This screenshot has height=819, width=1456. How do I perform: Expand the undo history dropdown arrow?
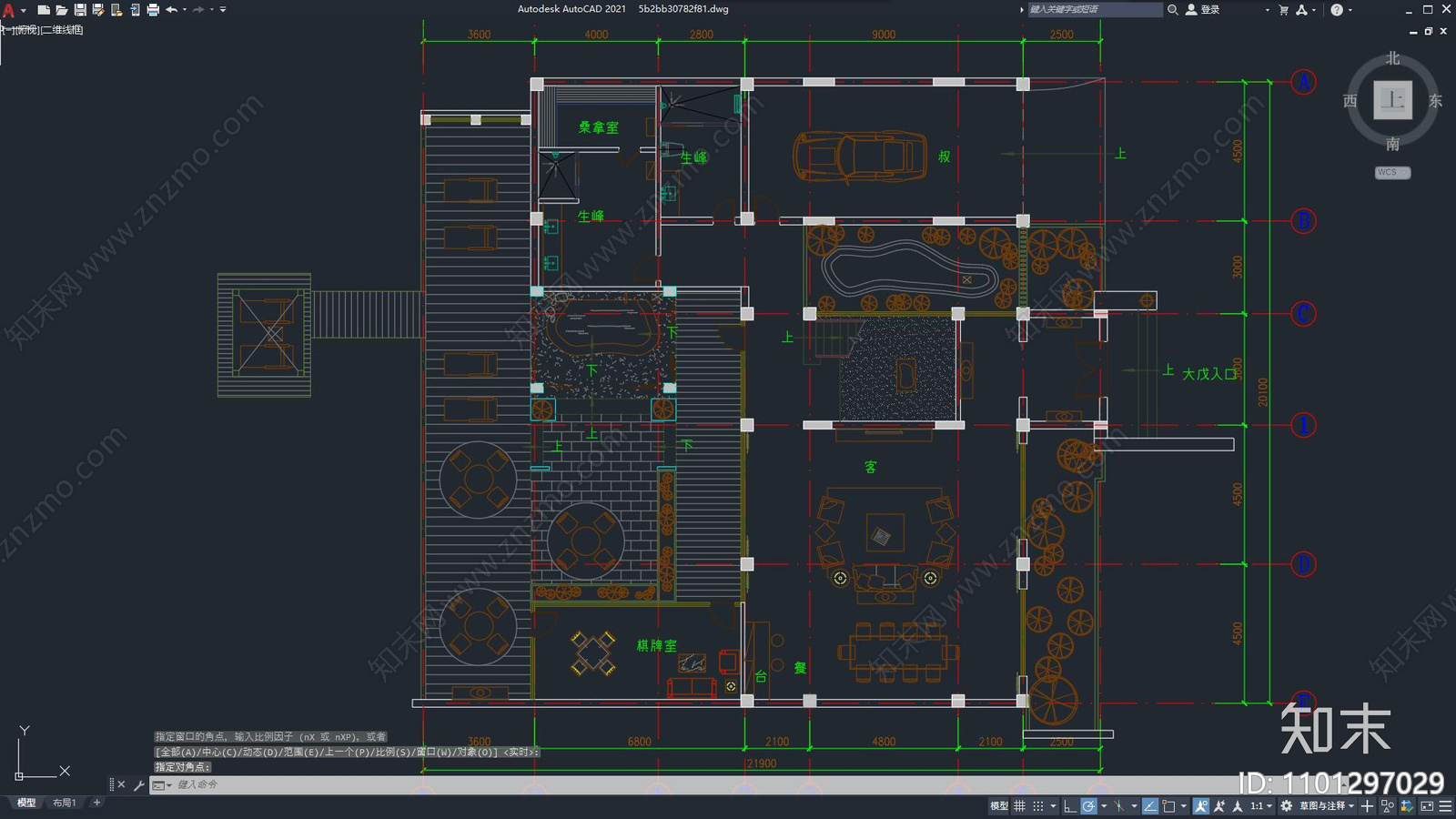(185, 10)
